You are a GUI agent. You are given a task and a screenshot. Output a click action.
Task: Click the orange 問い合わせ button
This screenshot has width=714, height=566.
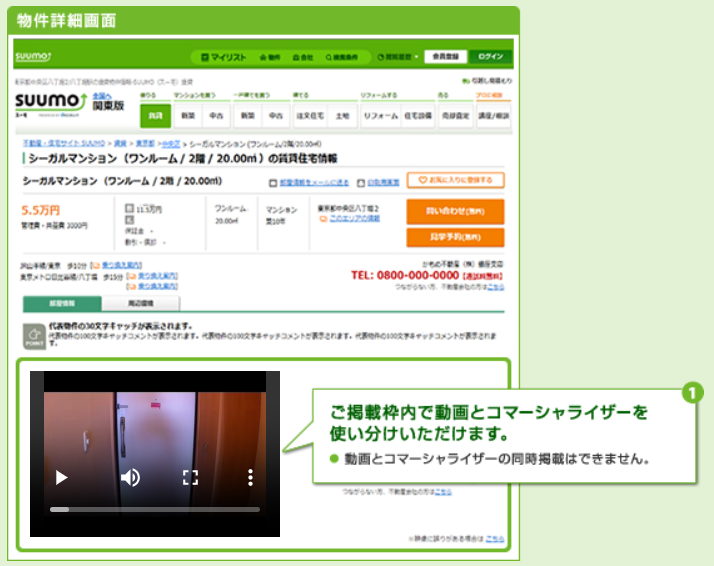pos(455,211)
